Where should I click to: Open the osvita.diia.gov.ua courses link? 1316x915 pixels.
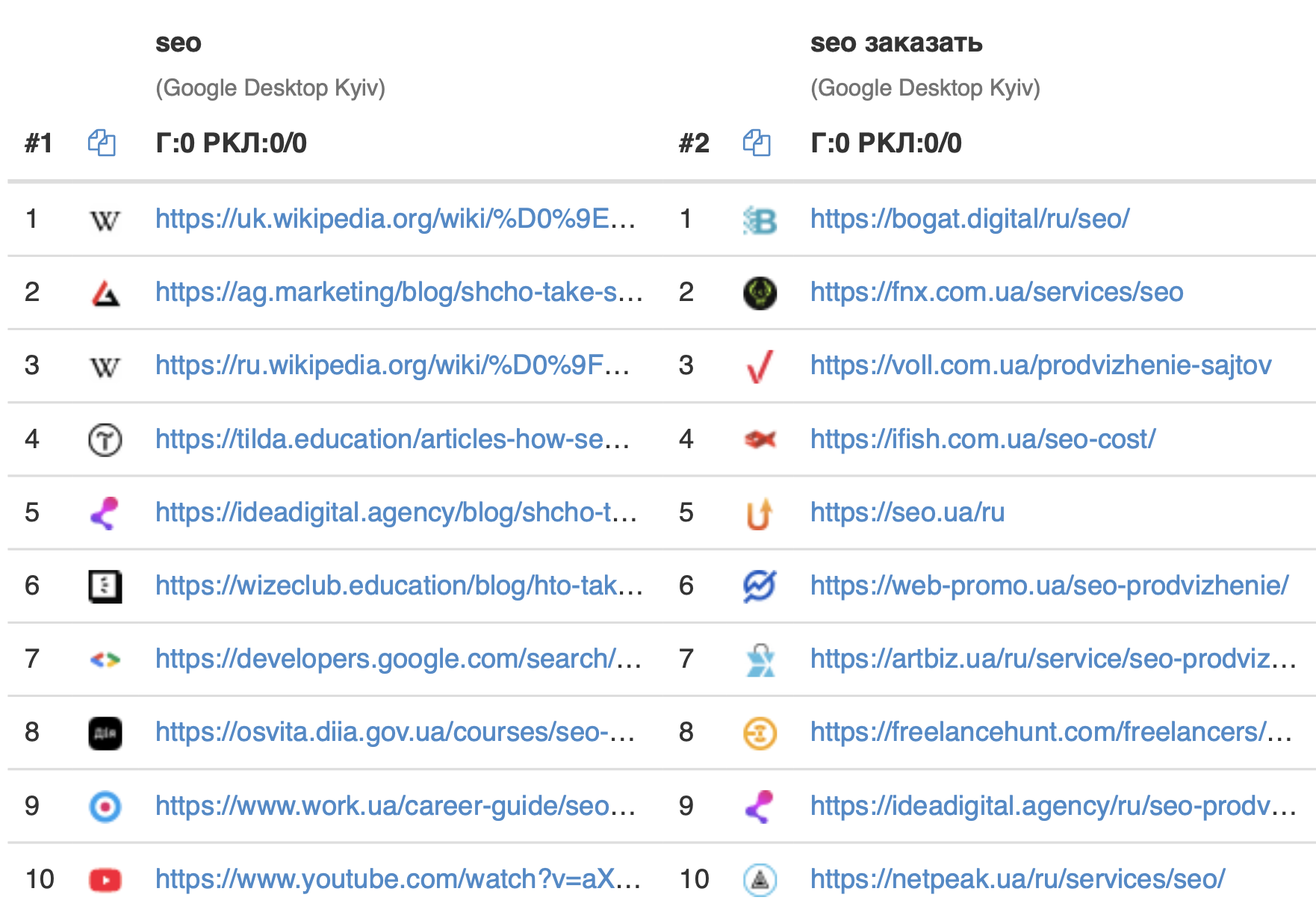point(395,732)
